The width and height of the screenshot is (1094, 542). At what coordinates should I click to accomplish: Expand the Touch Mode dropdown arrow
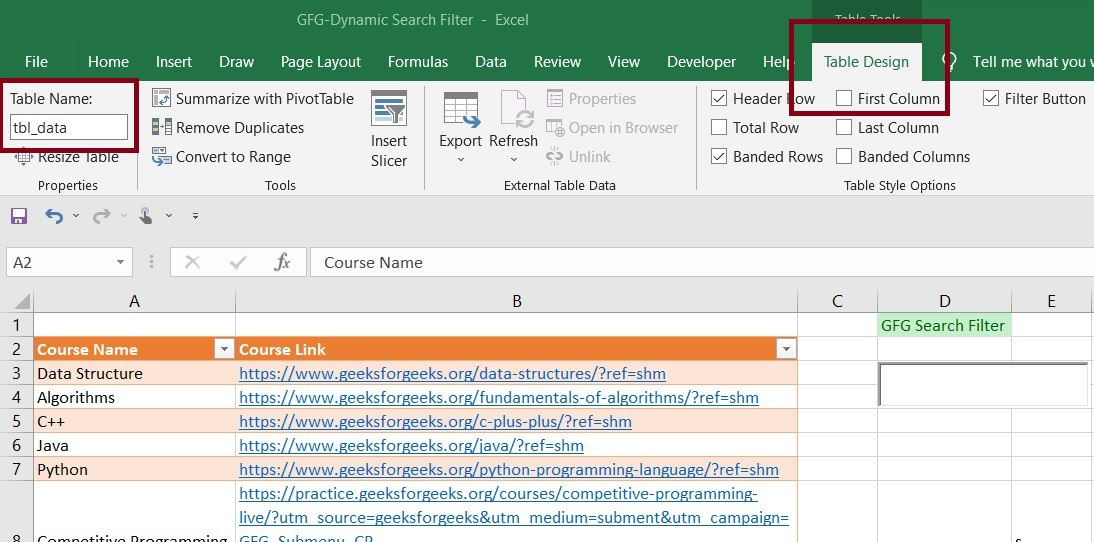point(169,216)
